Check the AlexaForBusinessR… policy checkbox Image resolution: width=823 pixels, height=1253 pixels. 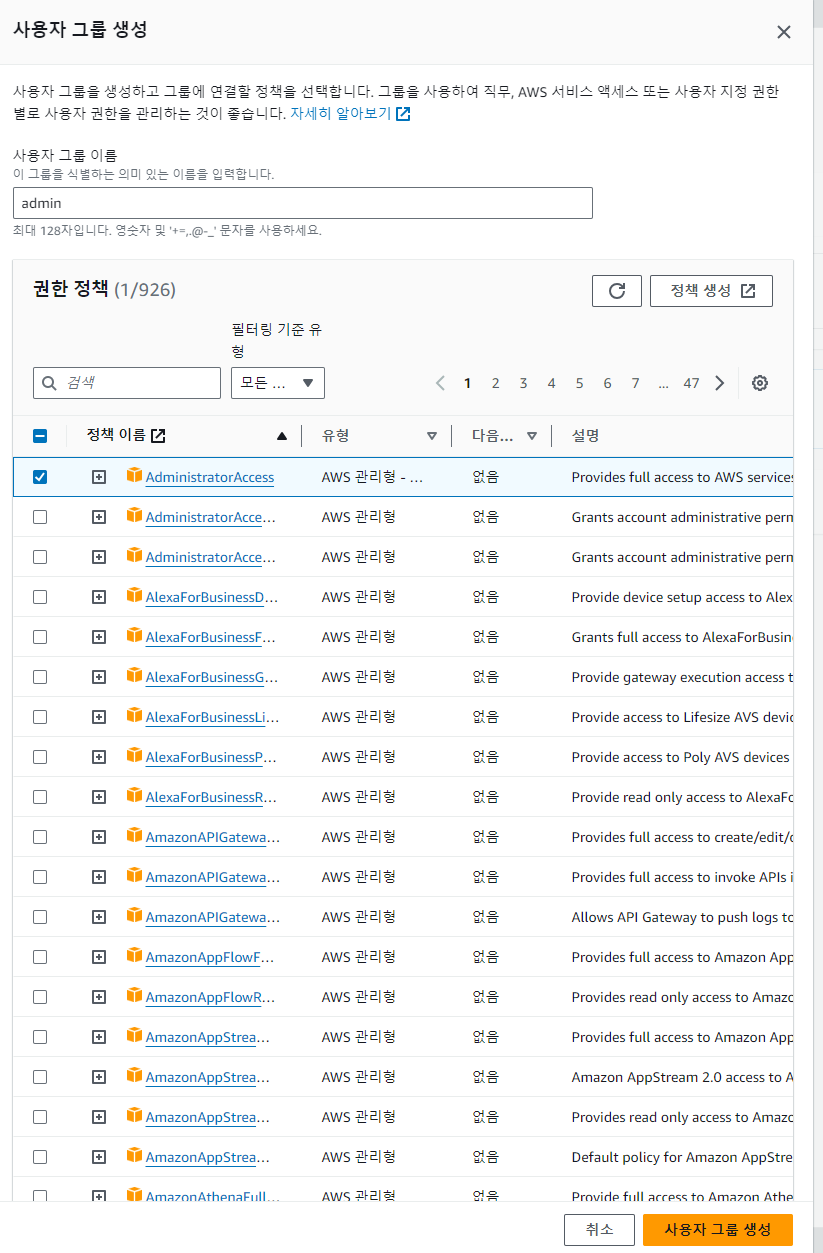40,797
